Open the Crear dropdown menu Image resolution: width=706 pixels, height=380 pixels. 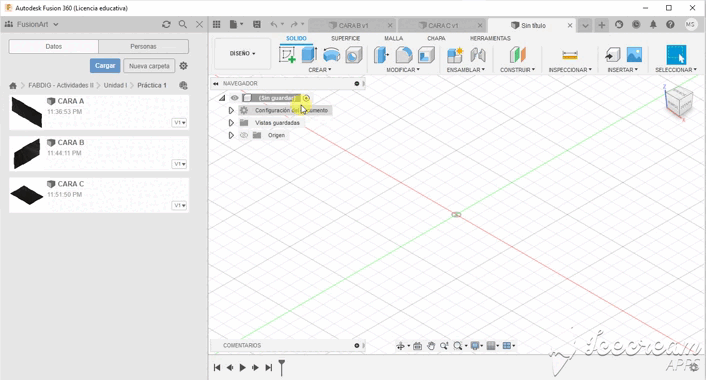click(320, 70)
